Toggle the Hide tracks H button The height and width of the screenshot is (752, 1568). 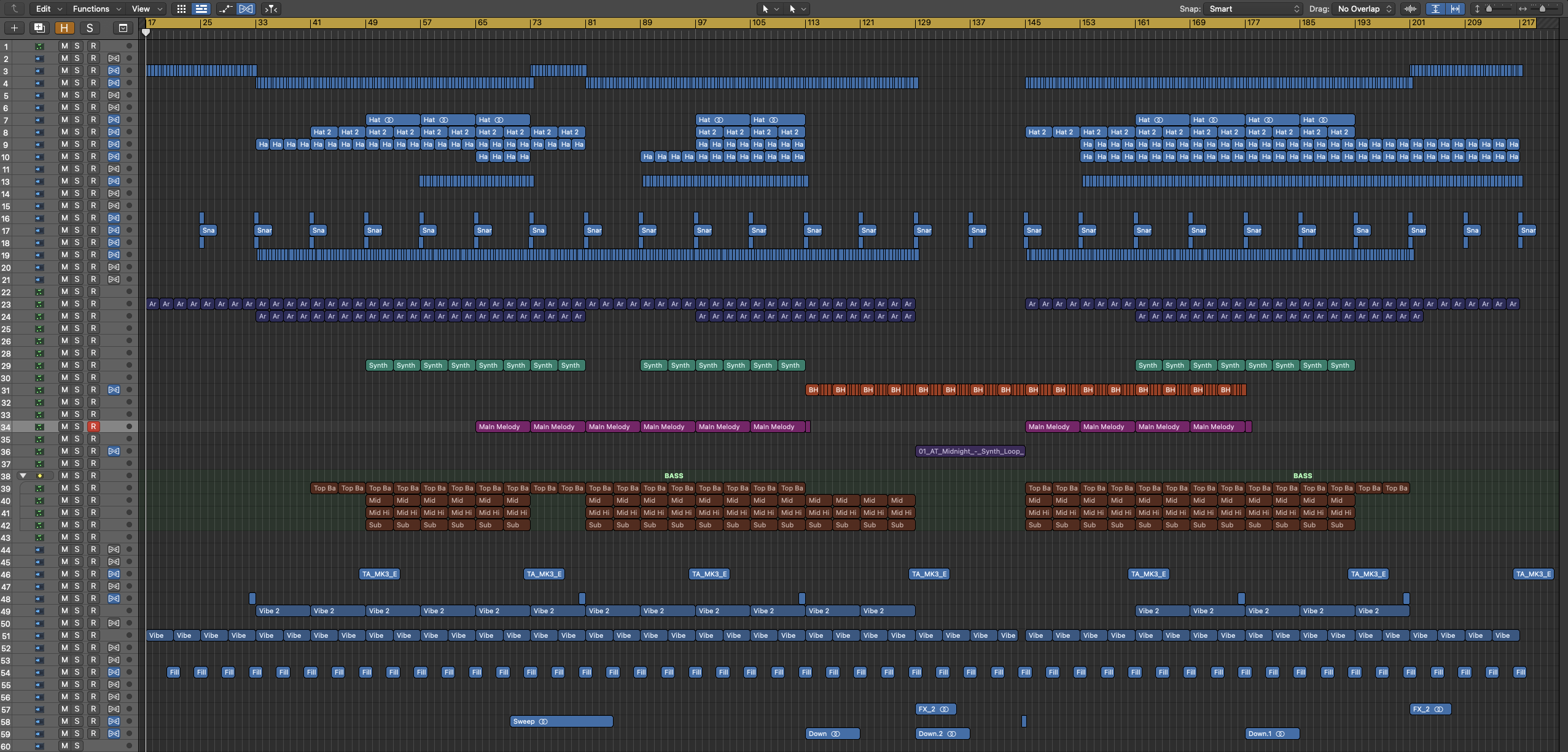[x=64, y=28]
